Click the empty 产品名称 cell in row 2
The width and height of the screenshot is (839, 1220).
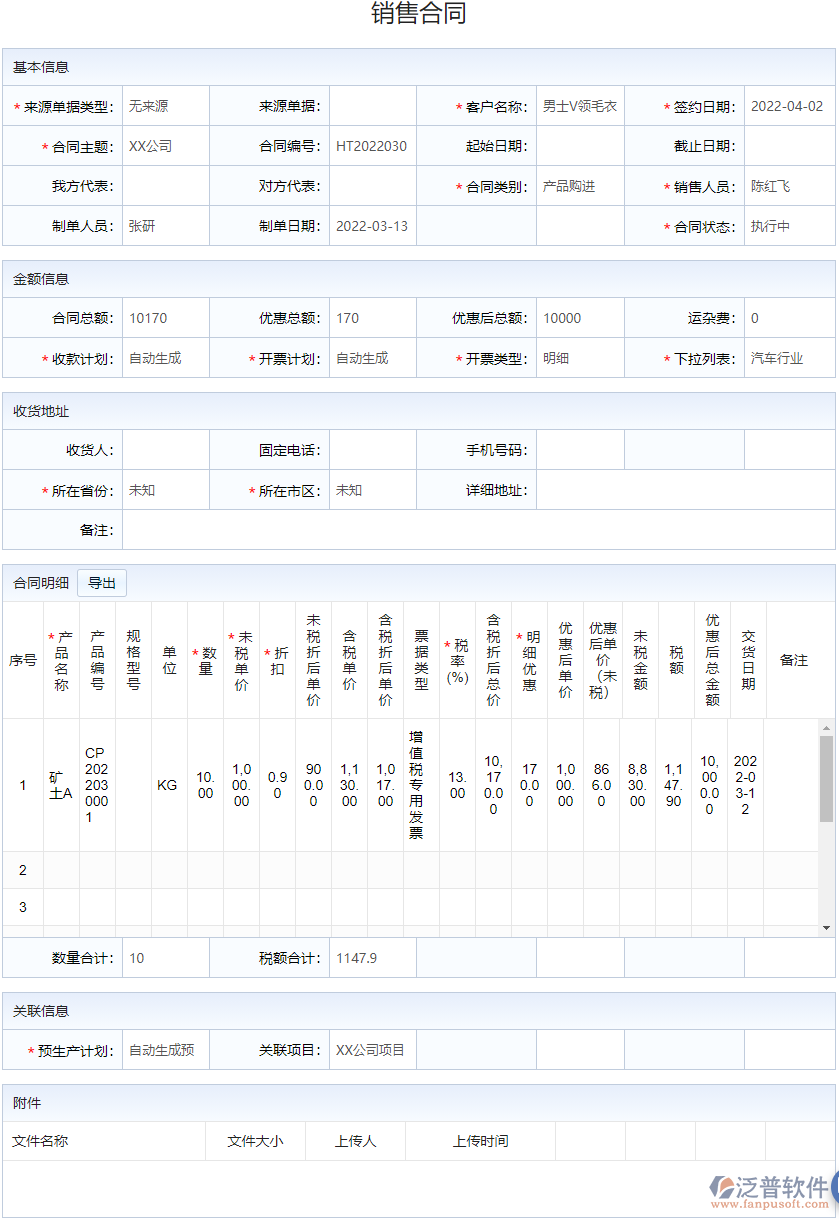point(60,869)
